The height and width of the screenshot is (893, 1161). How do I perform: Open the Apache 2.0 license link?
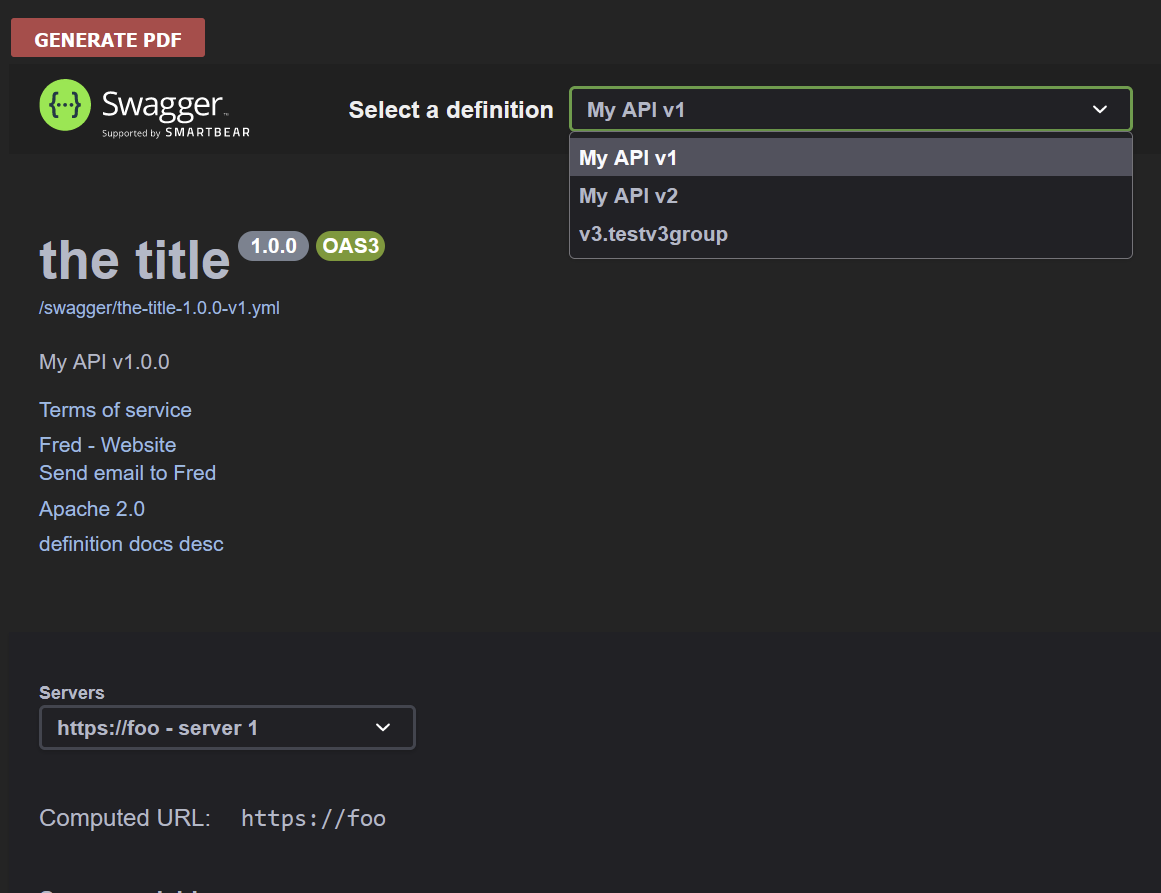(92, 509)
